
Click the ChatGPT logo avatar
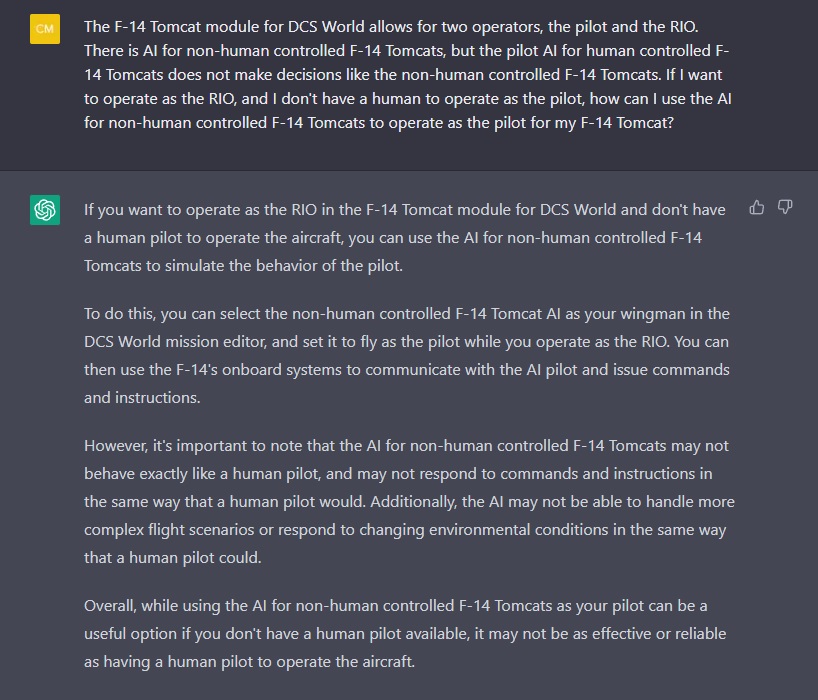[44, 210]
